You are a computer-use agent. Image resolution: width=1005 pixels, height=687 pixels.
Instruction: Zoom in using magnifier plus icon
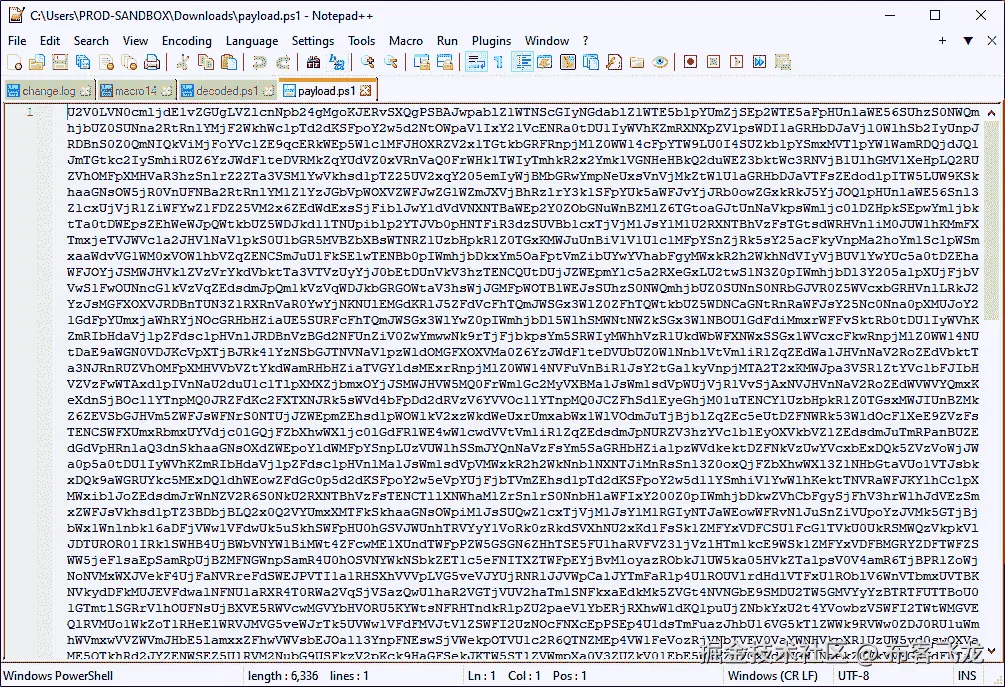(x=368, y=62)
